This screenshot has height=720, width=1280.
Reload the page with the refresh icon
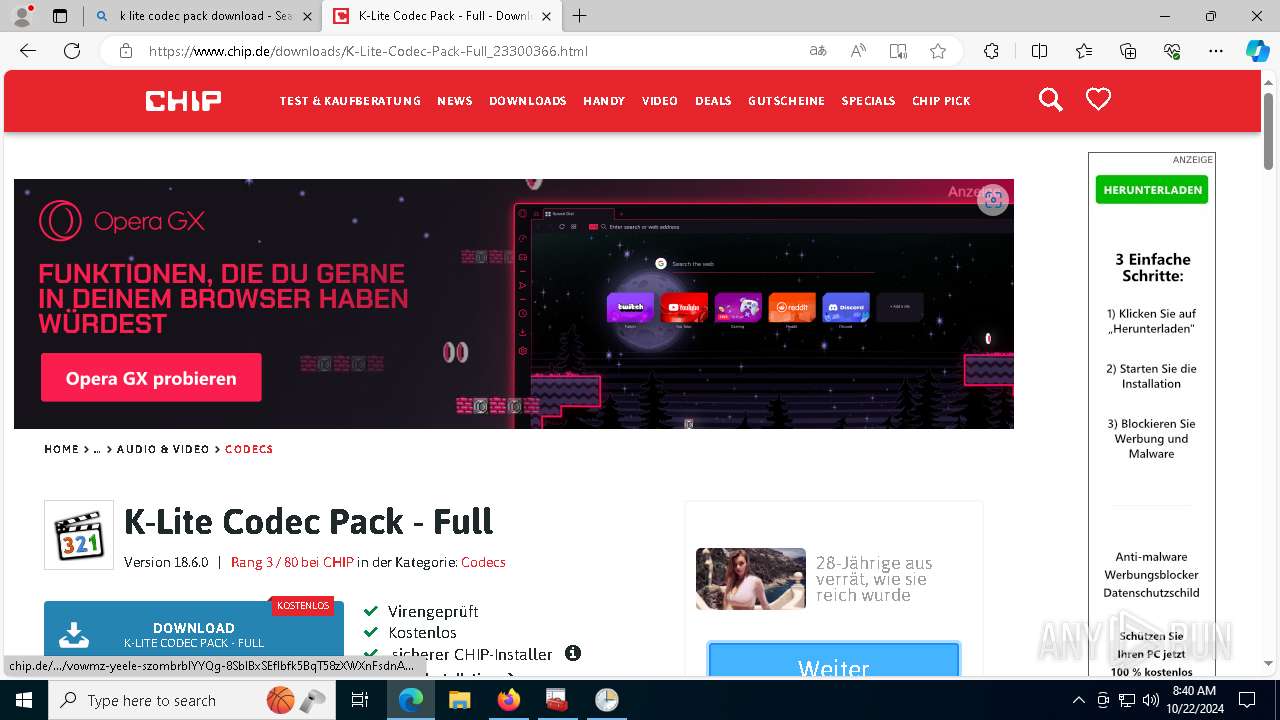pos(72,51)
